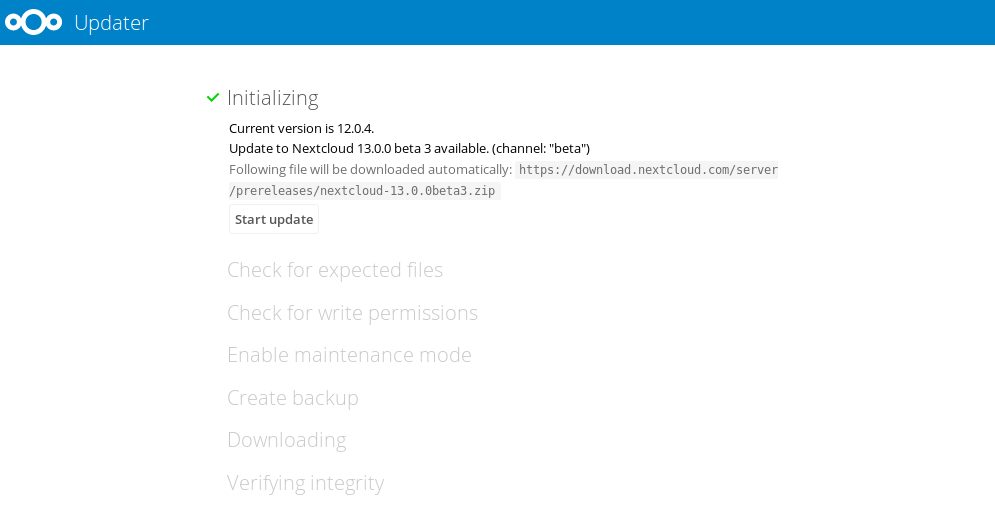Click the Current version is 12.0.4 text

pyautogui.click(x=301, y=129)
